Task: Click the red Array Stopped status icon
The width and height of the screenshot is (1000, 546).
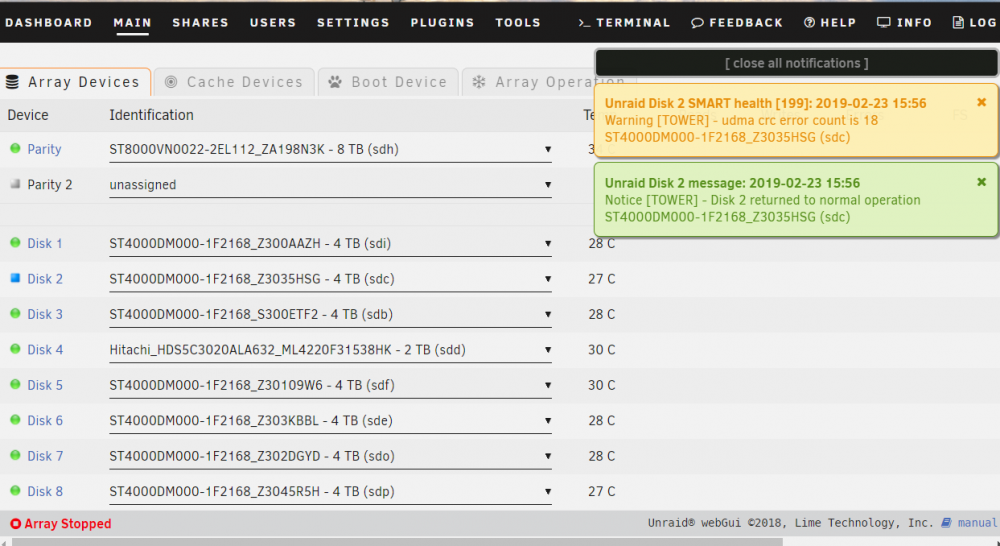Action: tap(15, 524)
